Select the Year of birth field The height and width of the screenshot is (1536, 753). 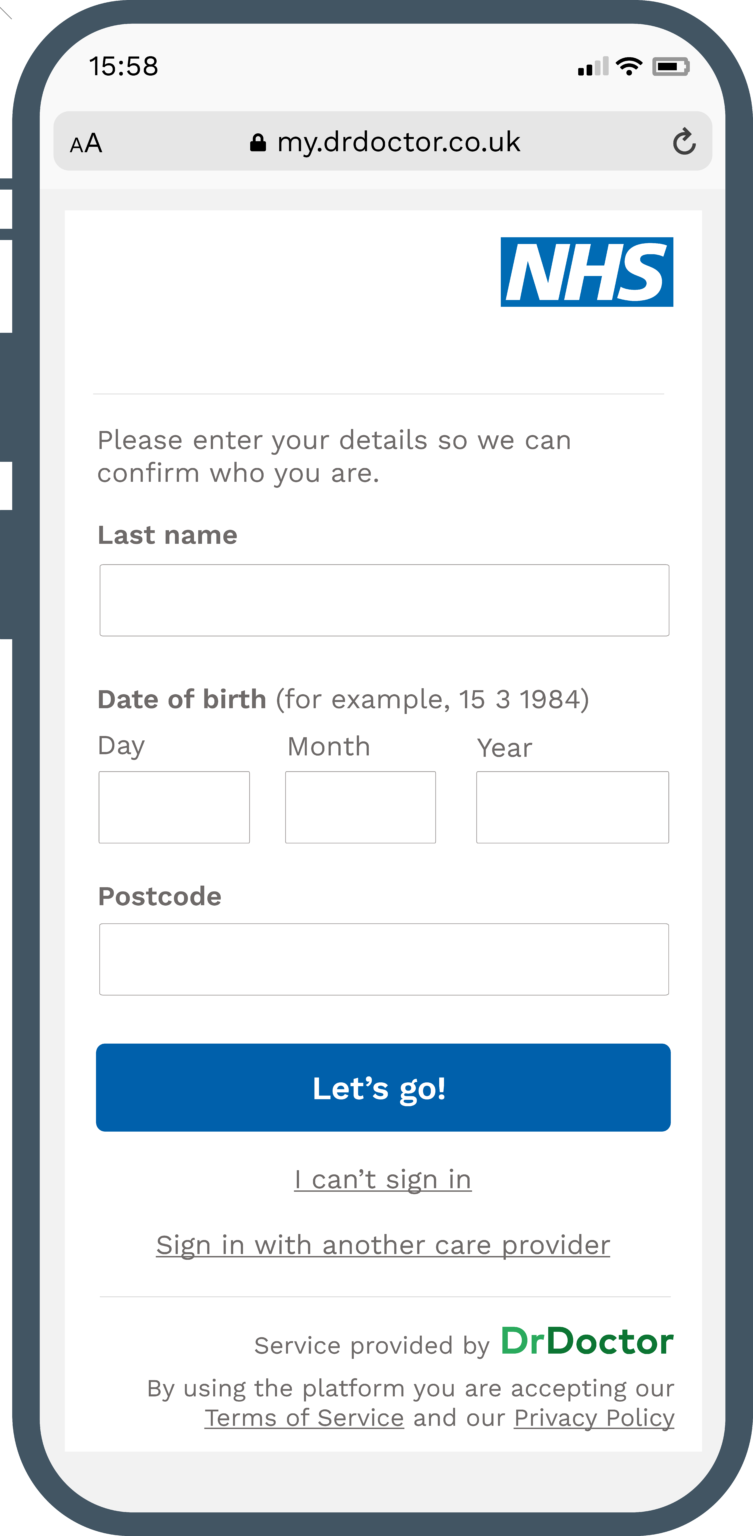(x=572, y=807)
